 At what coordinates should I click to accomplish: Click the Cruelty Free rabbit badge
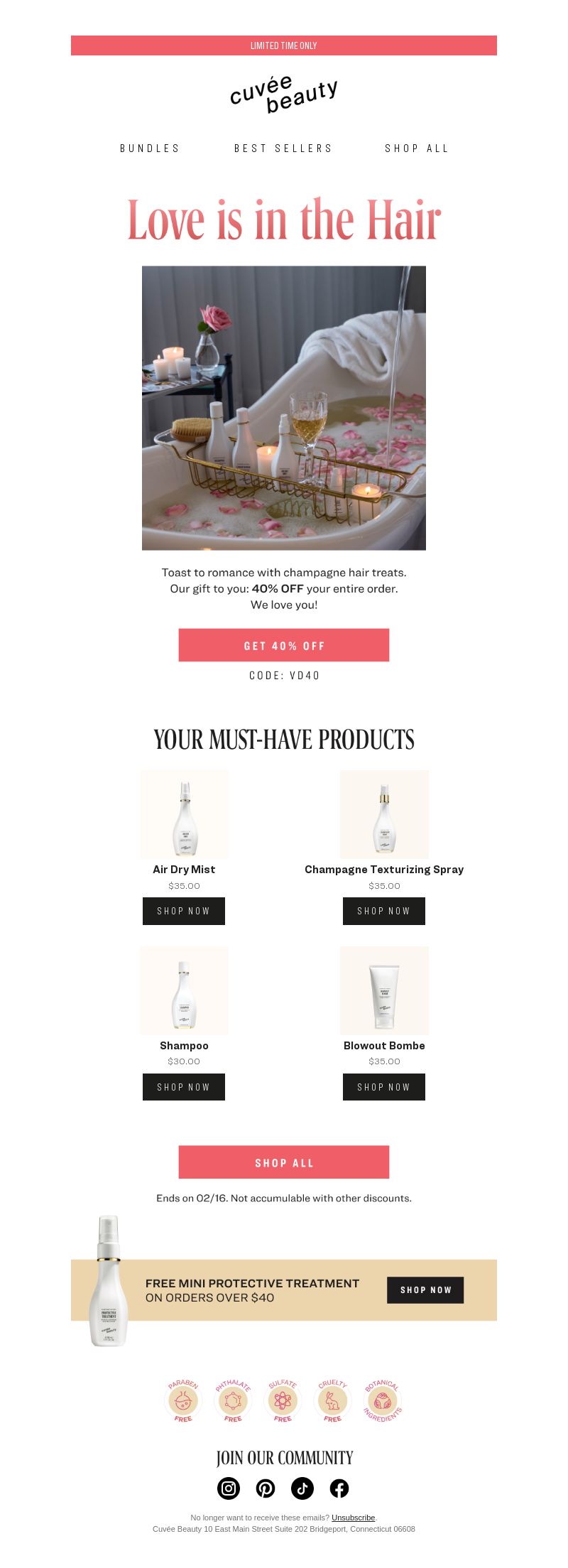tap(332, 1400)
